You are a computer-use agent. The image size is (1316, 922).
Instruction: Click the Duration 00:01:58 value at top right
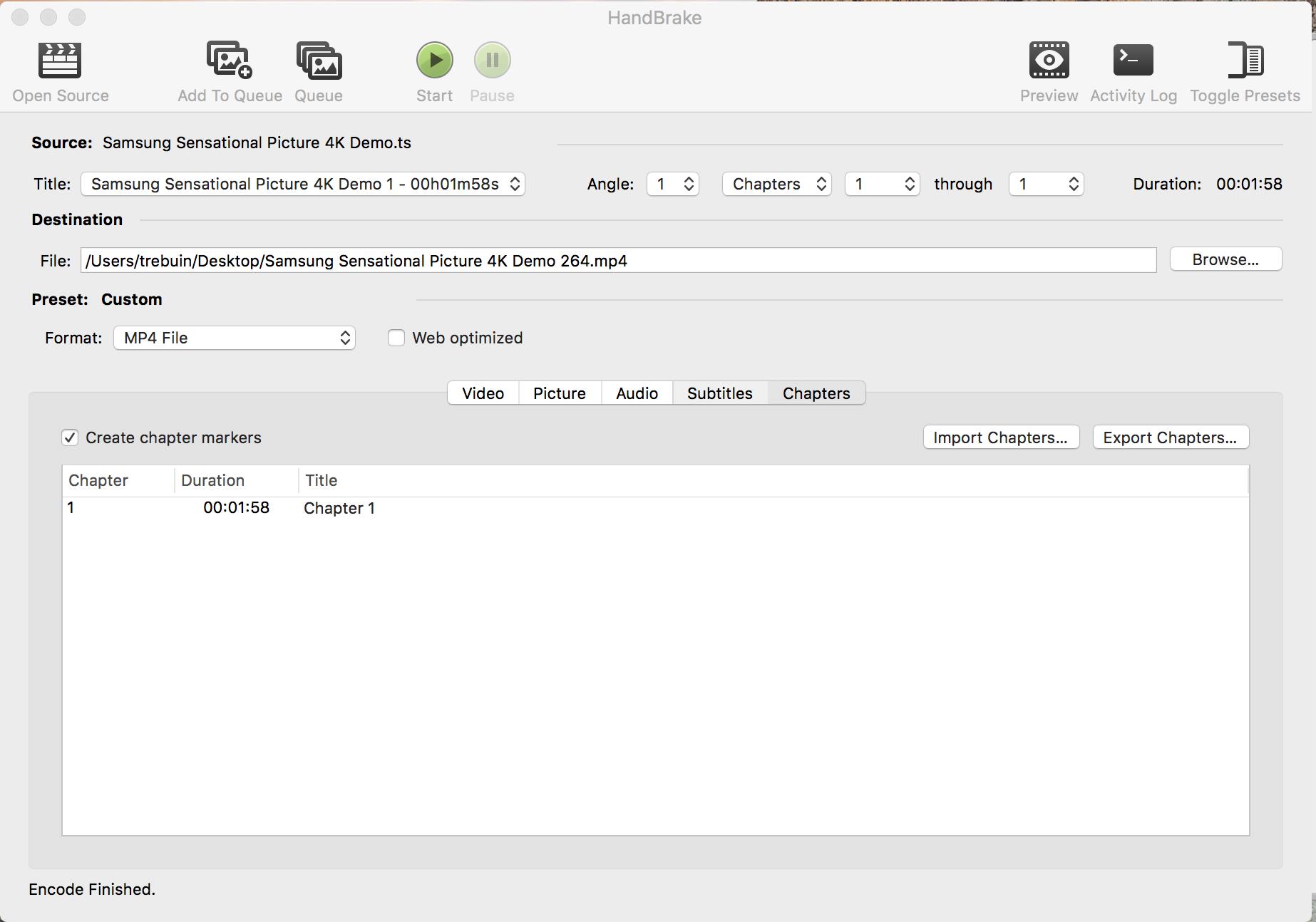[x=1249, y=184]
